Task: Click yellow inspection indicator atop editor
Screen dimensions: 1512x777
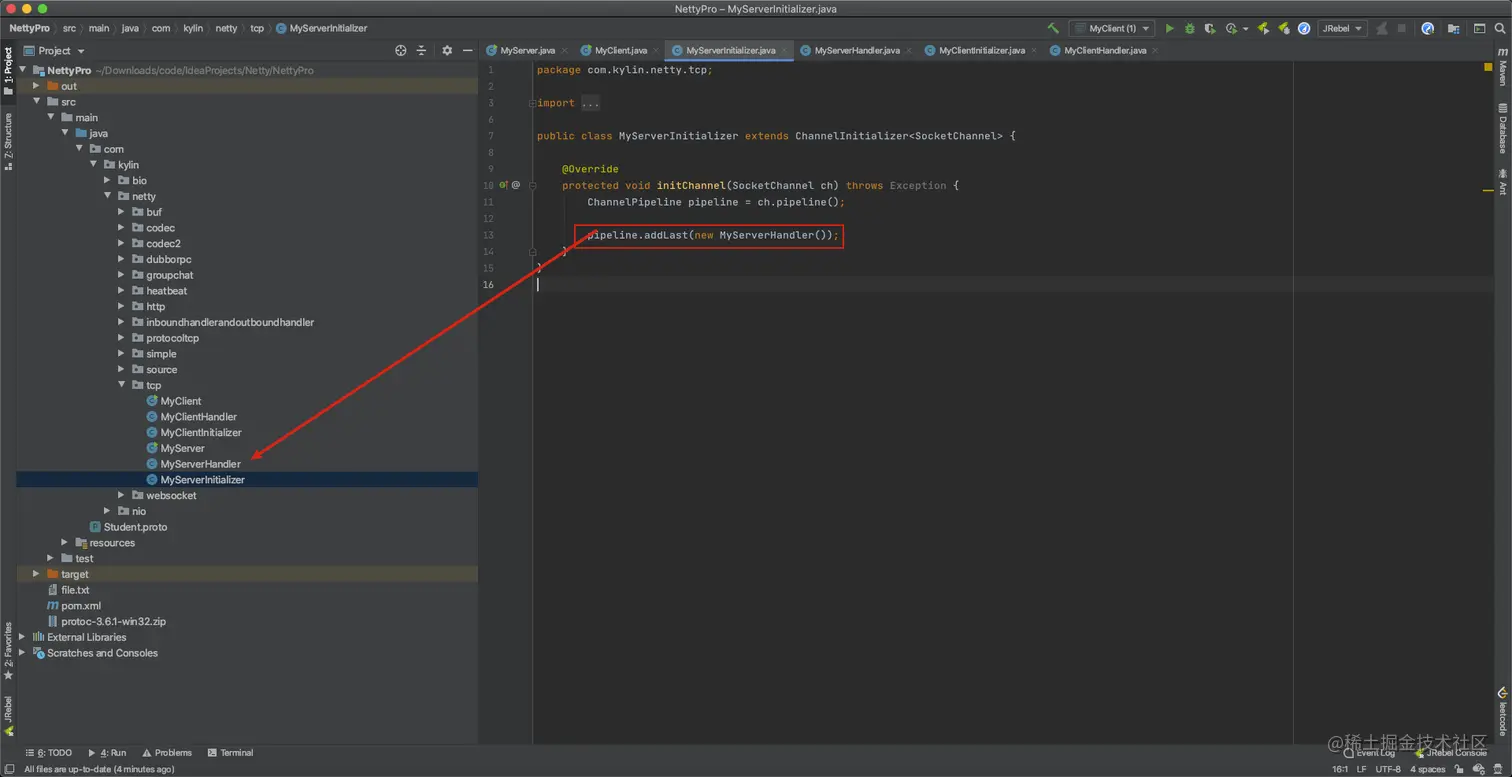Action: [x=1487, y=68]
